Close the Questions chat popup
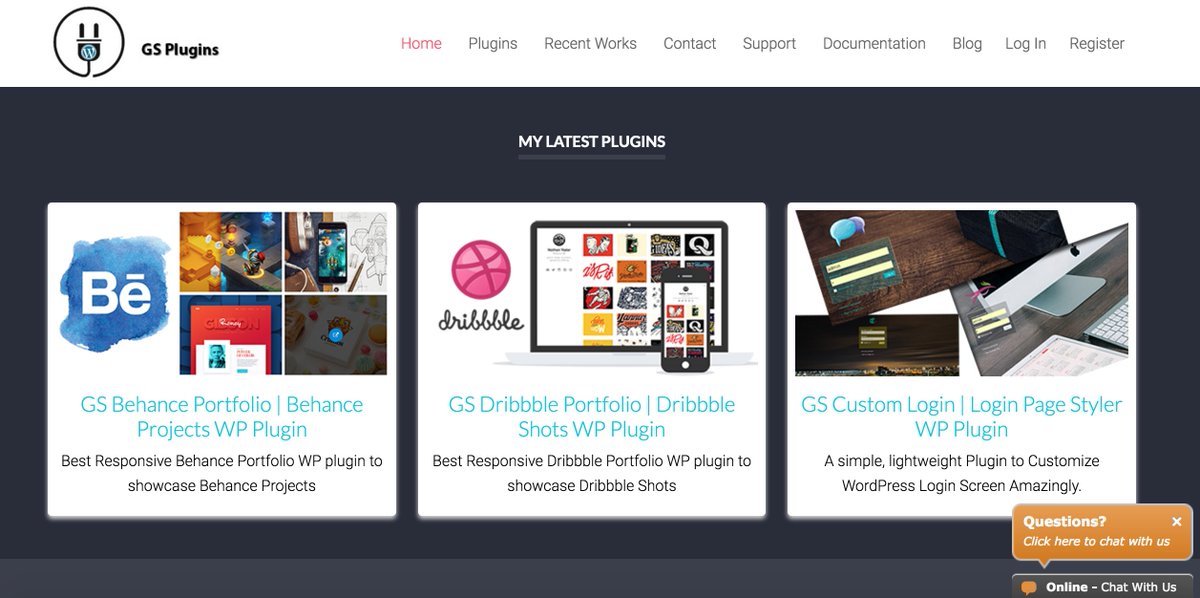 coord(1177,522)
